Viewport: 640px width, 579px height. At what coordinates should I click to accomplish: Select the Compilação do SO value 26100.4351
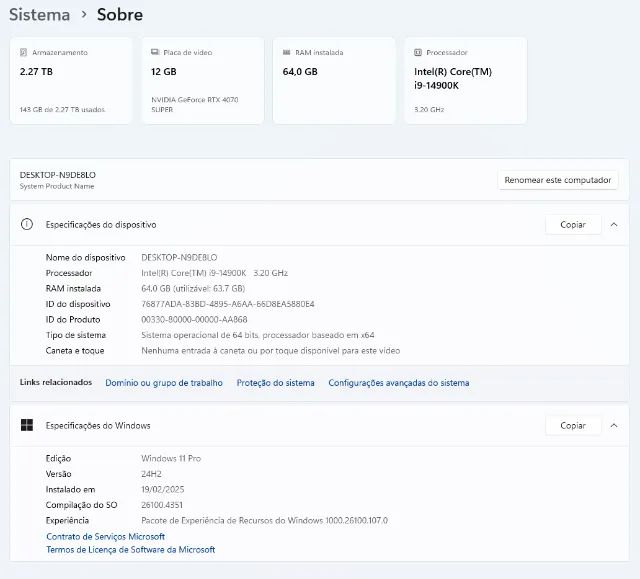click(162, 505)
